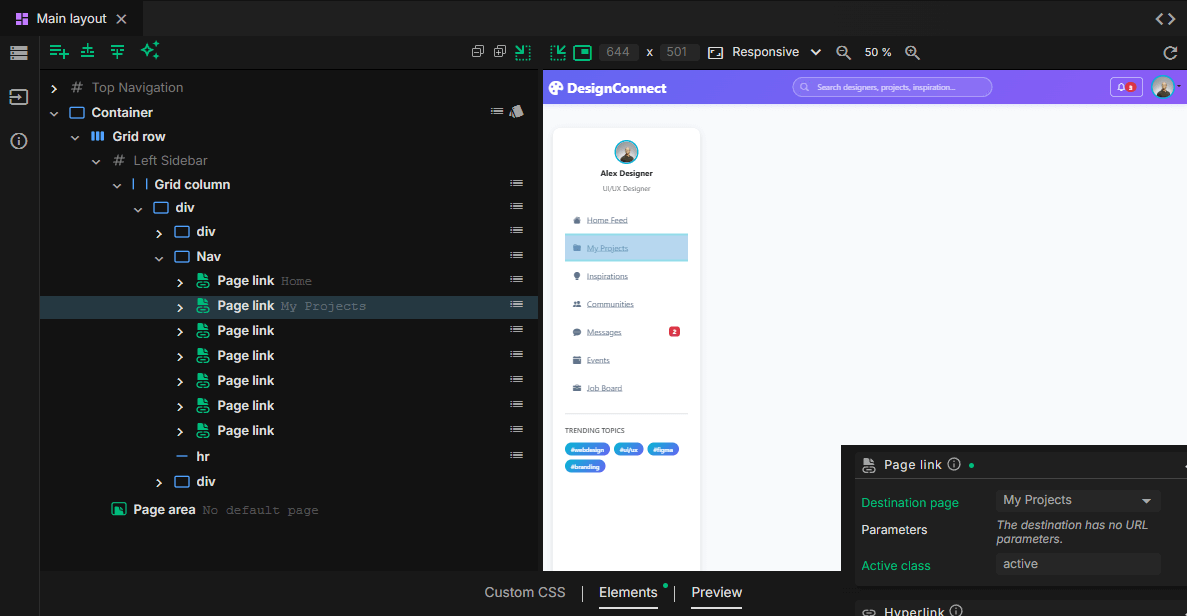The height and width of the screenshot is (616, 1187).
Task: Click the collapse all tree nodes icon
Action: [x=478, y=52]
